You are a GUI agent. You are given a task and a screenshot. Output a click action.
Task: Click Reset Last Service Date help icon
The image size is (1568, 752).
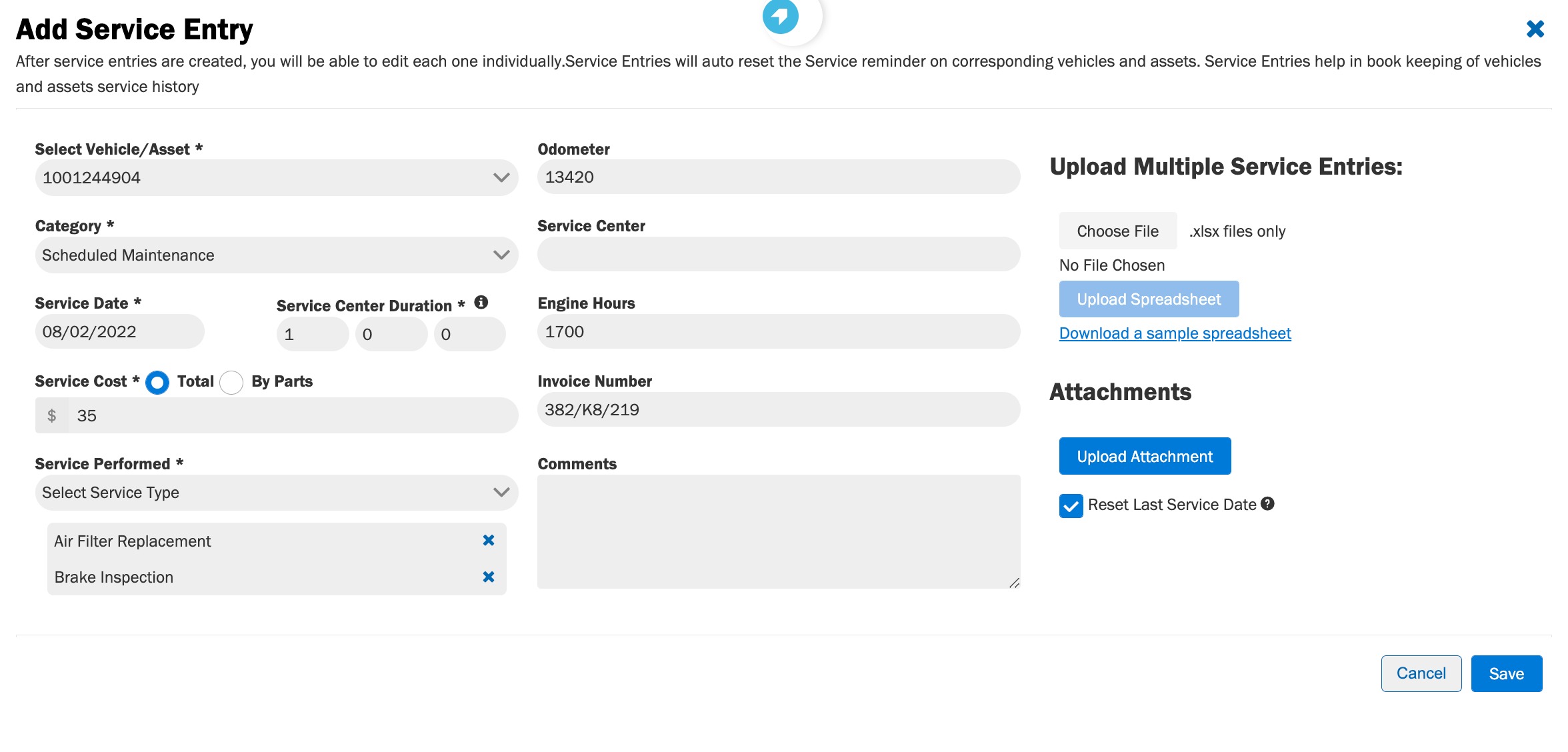[1267, 504]
